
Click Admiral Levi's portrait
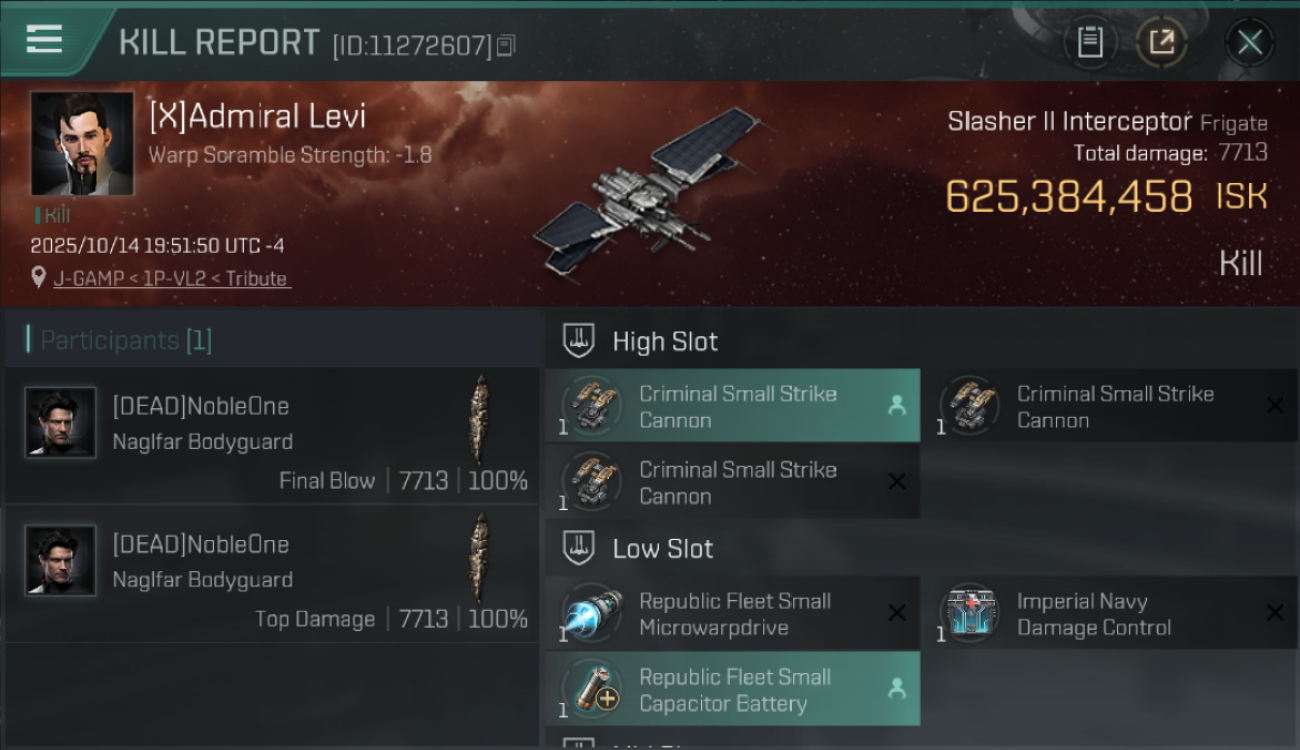coord(82,144)
